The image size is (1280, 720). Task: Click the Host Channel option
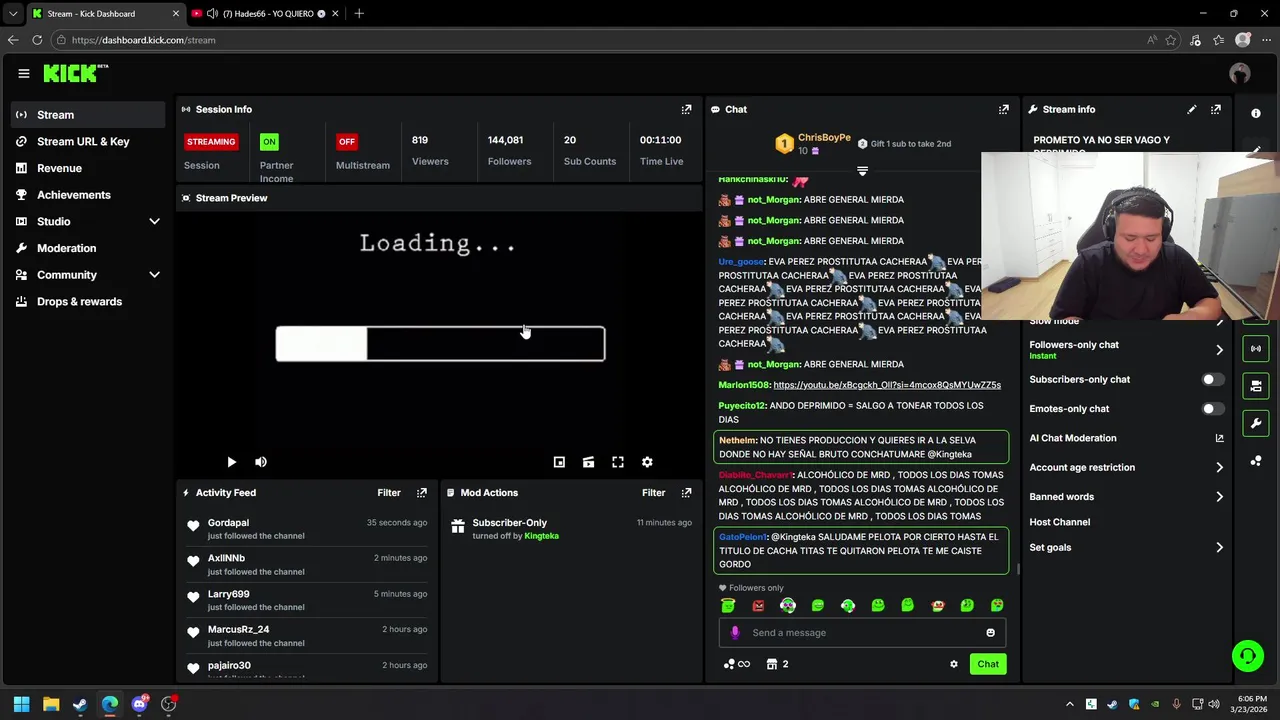tap(1059, 522)
